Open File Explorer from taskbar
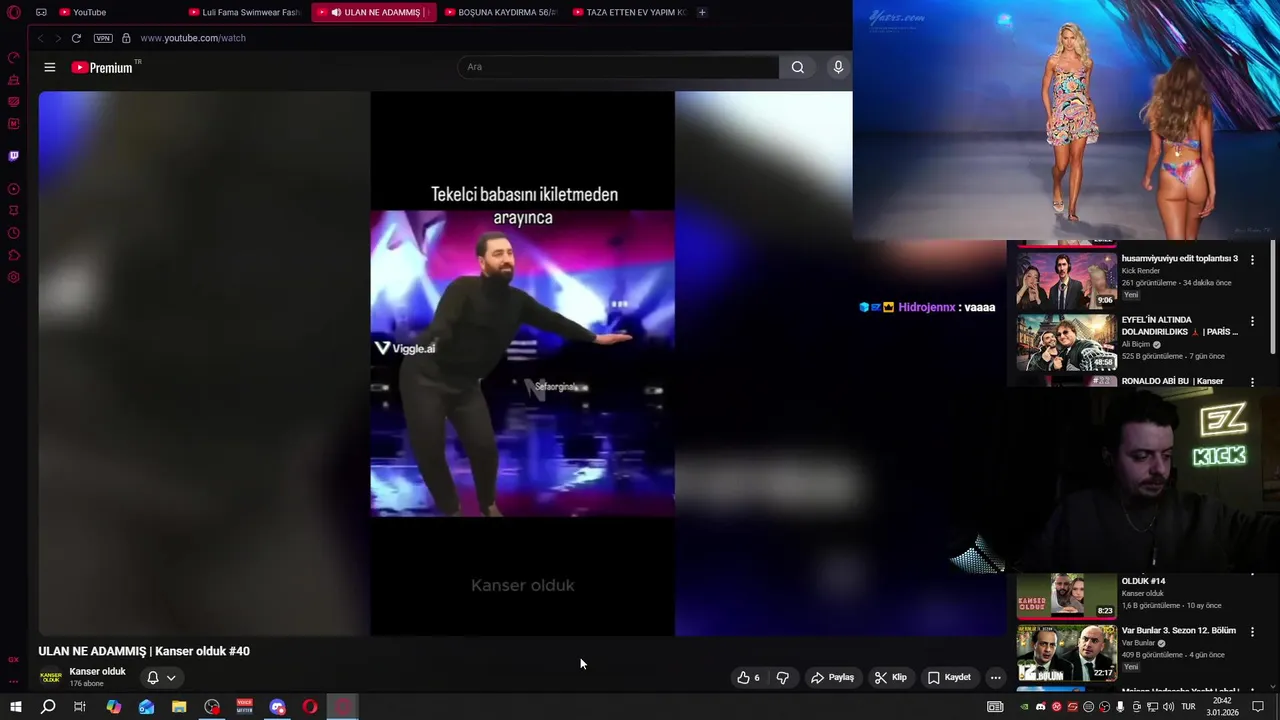Image resolution: width=1280 pixels, height=720 pixels. pos(179,707)
